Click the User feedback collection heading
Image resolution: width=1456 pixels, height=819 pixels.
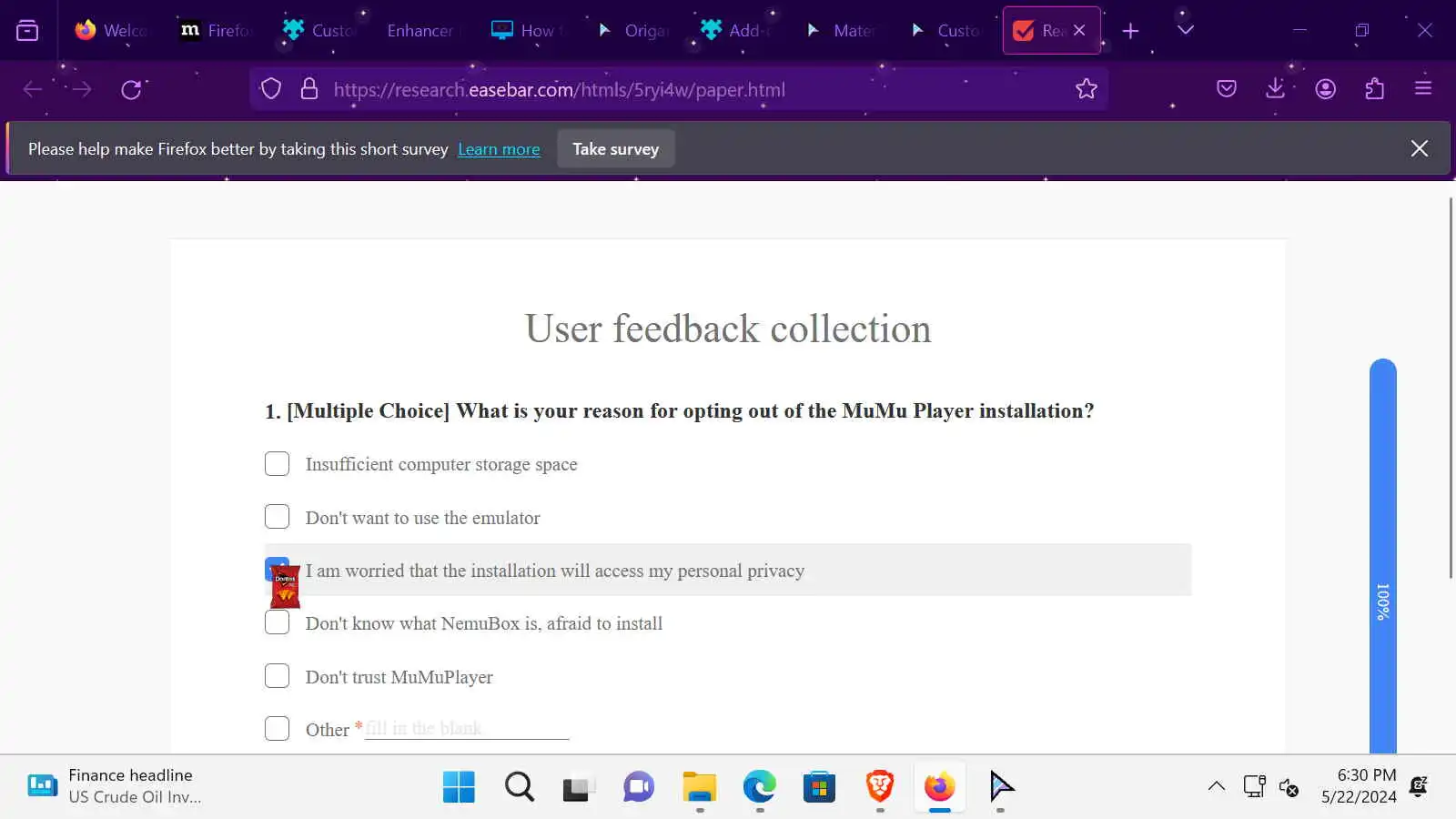pyautogui.click(x=728, y=329)
